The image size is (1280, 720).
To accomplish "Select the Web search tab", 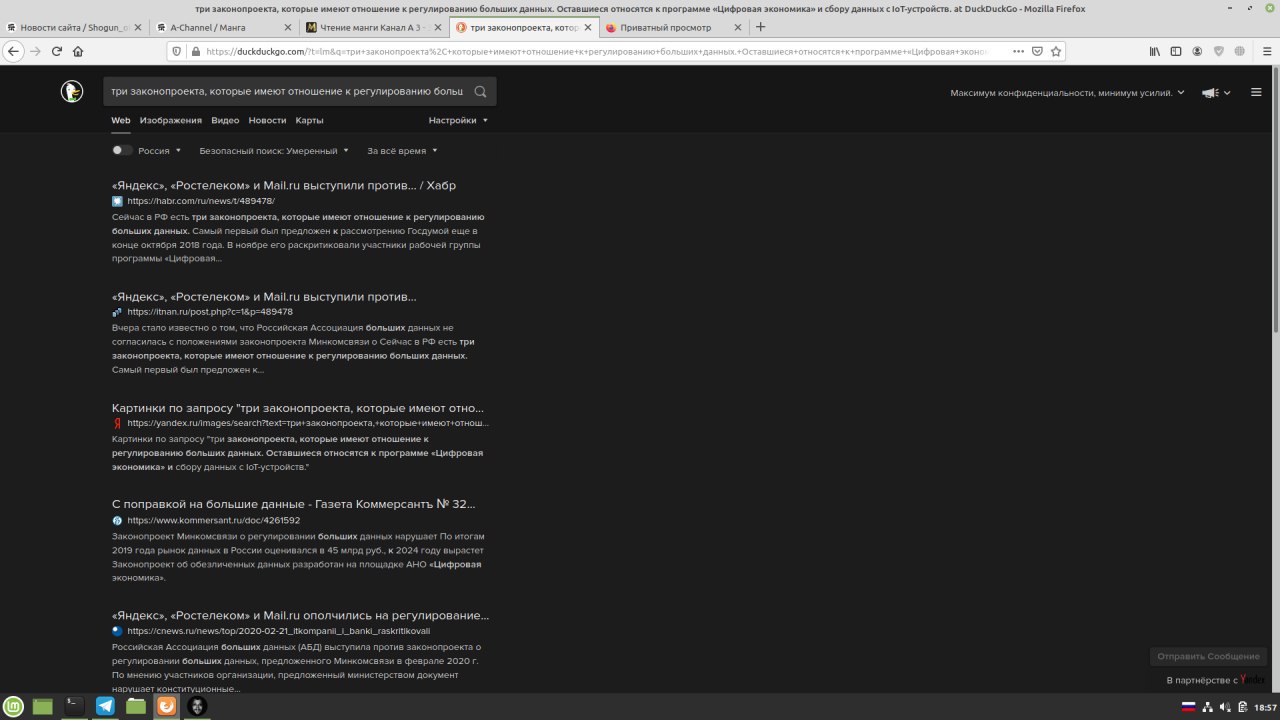I will (121, 120).
